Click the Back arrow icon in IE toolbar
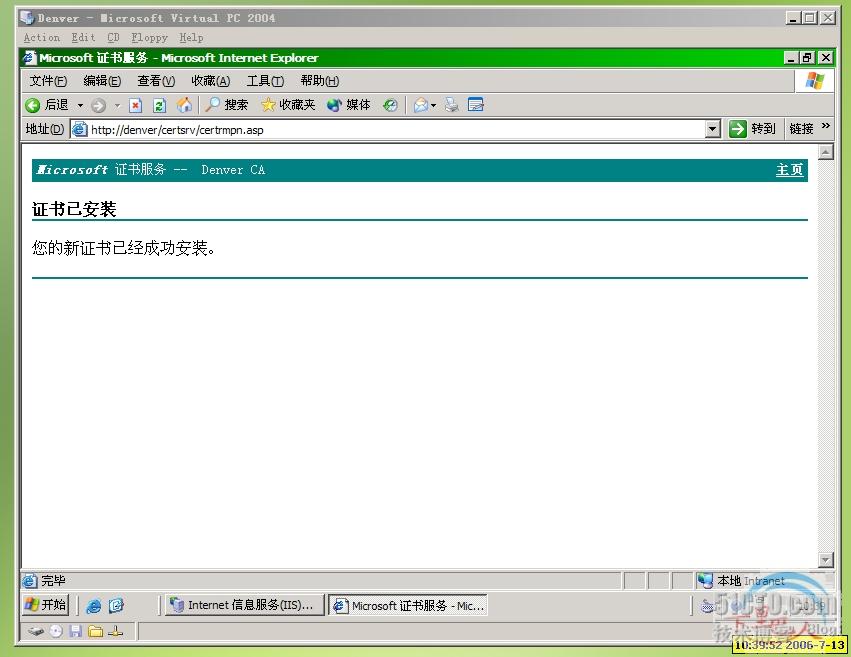The width and height of the screenshot is (851, 657). point(33,105)
